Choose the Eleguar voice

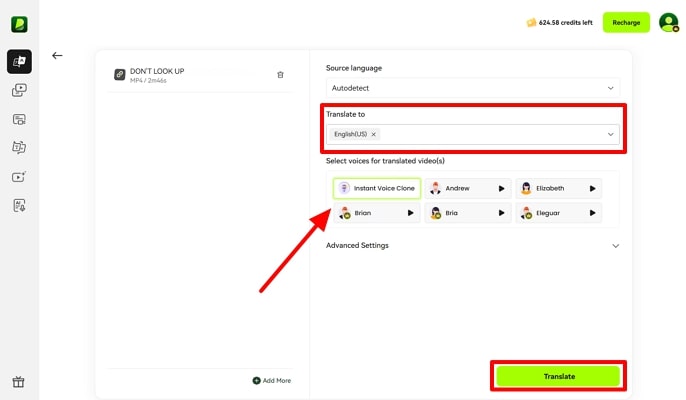coord(558,213)
